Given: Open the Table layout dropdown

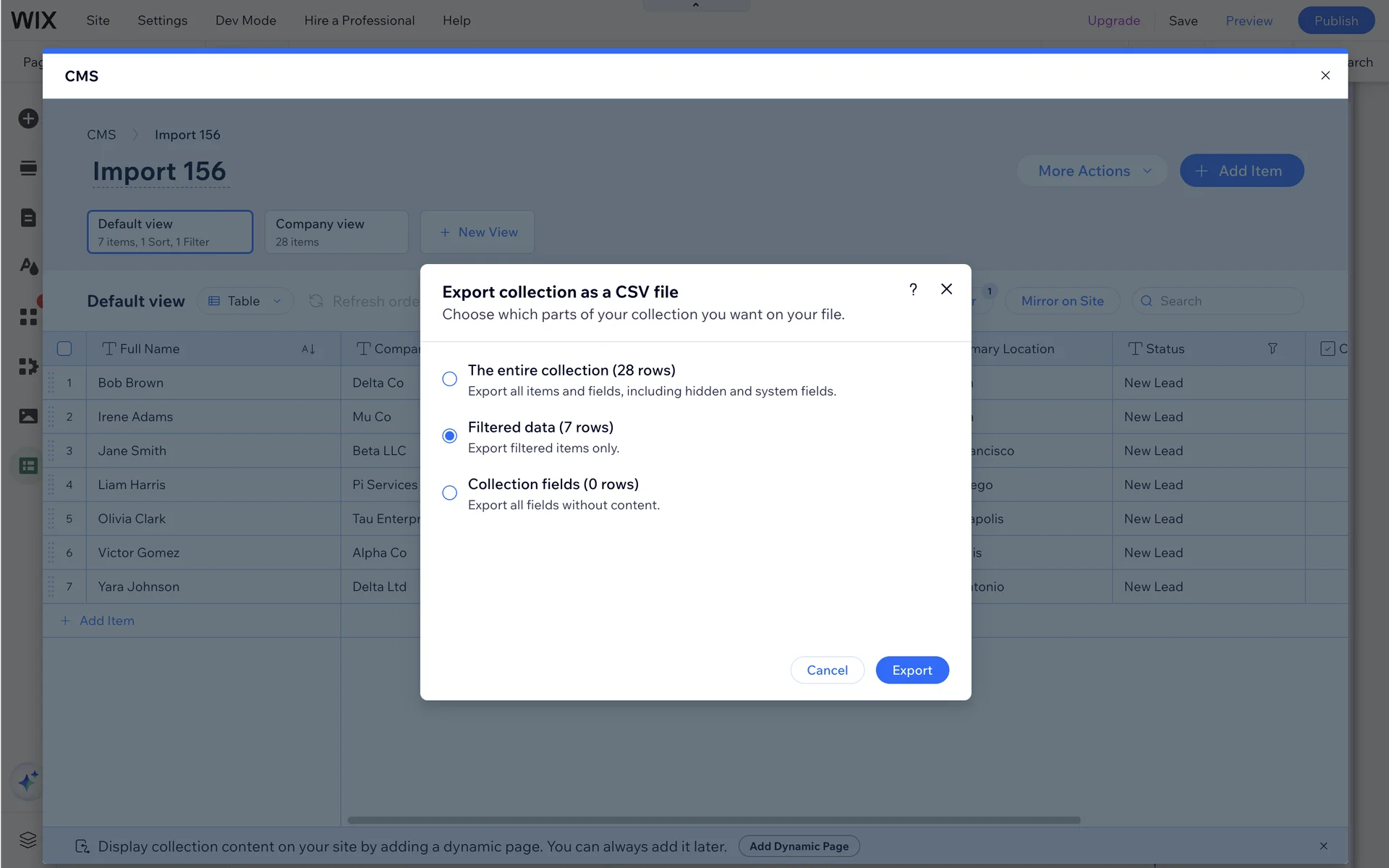Looking at the screenshot, I should [x=245, y=301].
